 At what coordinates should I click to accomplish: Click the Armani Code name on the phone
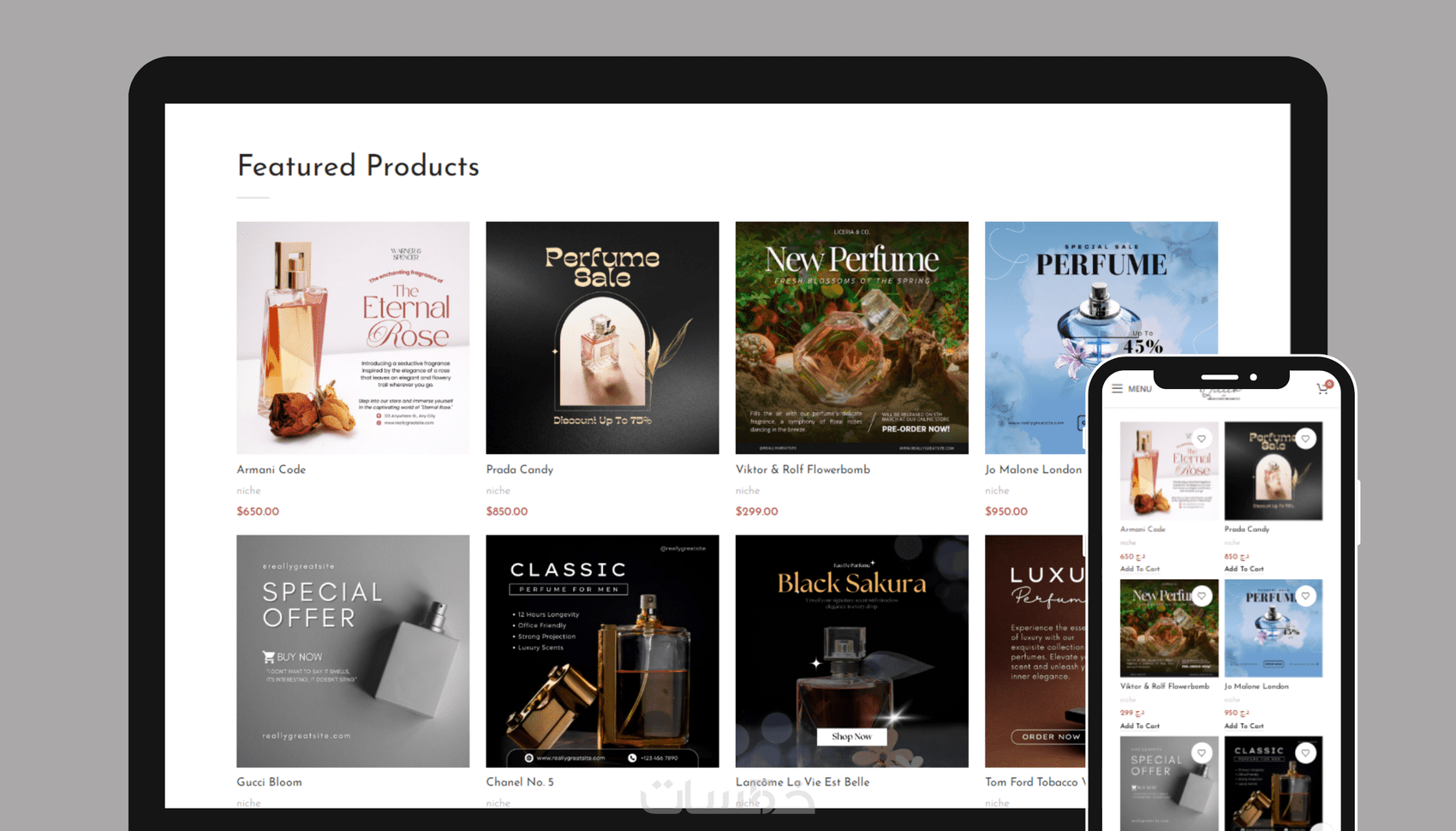click(1143, 529)
